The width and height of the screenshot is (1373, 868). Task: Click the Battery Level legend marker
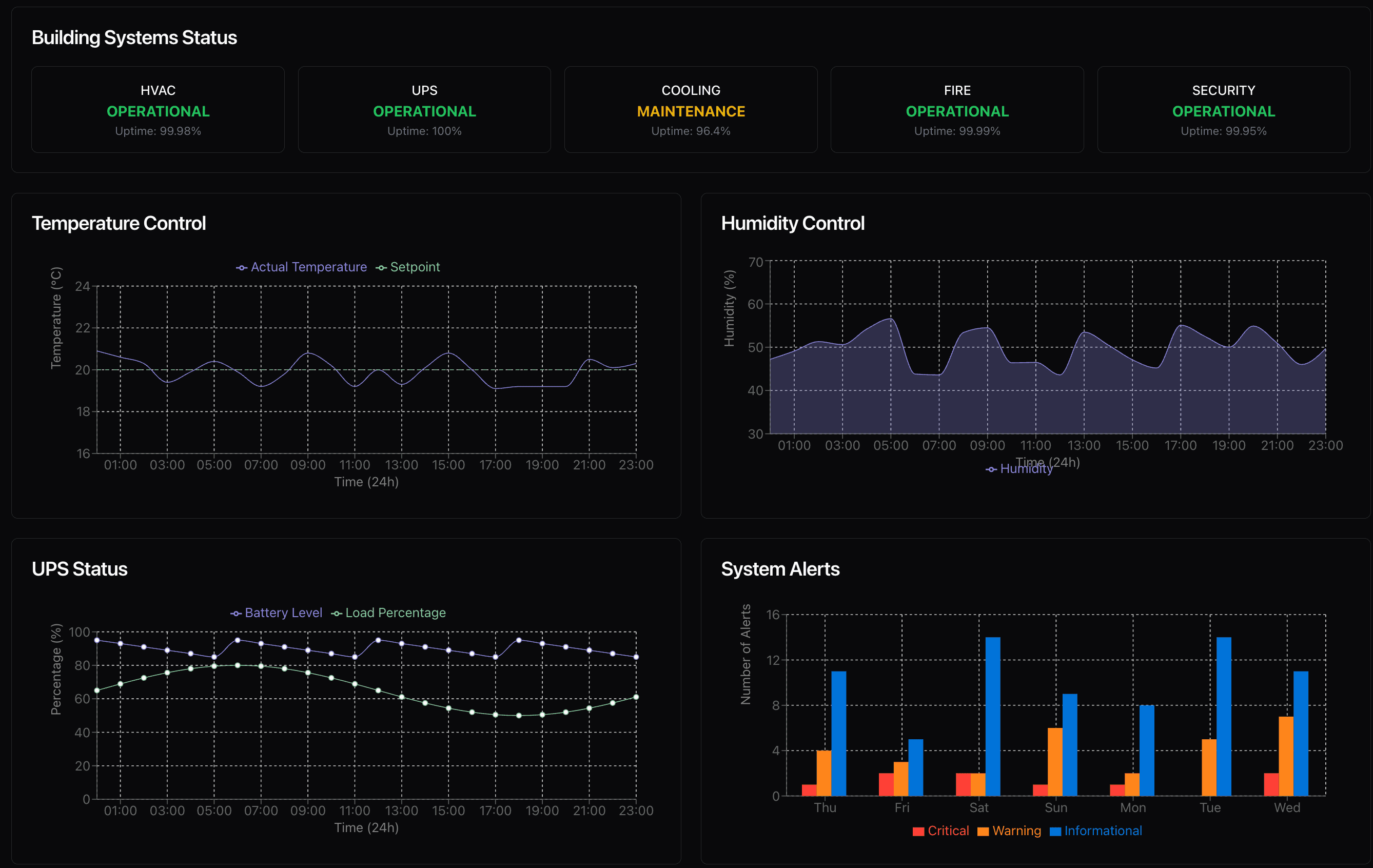coord(236,613)
